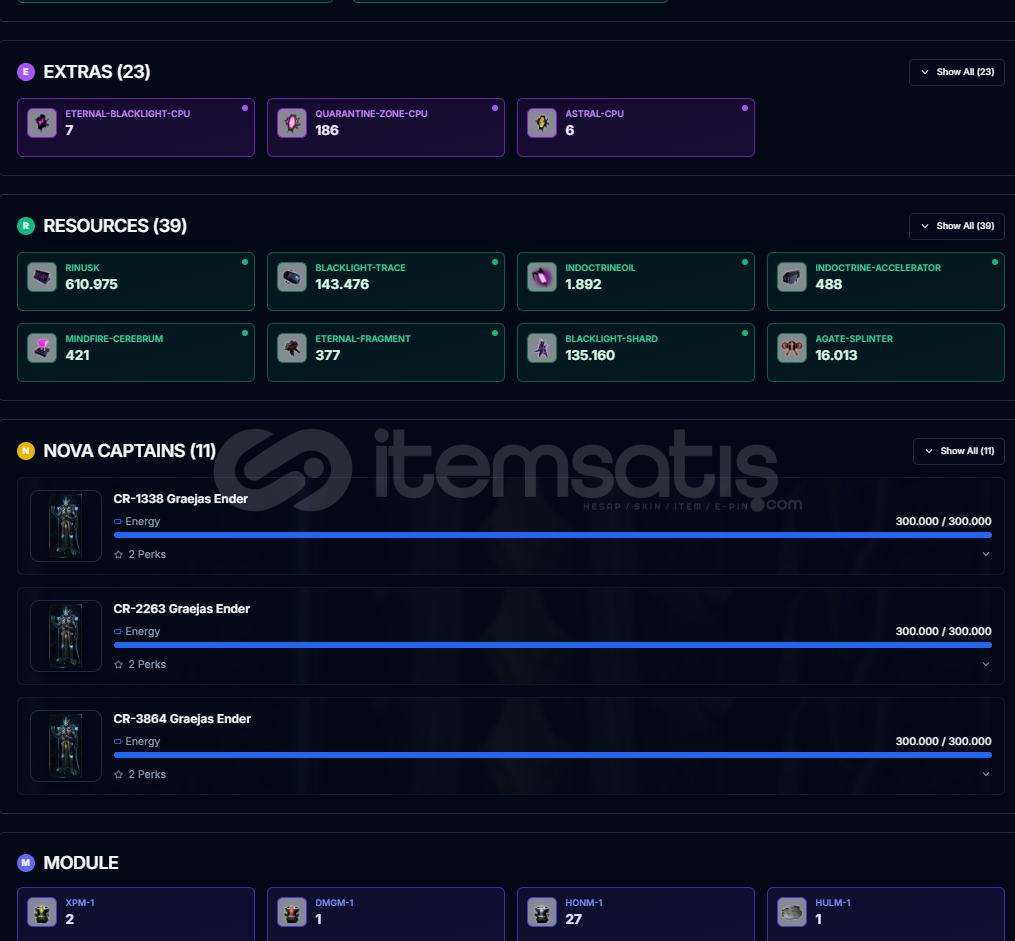Click the CR-2263 energy progress bar
The width and height of the screenshot is (1015, 941).
pos(553,645)
